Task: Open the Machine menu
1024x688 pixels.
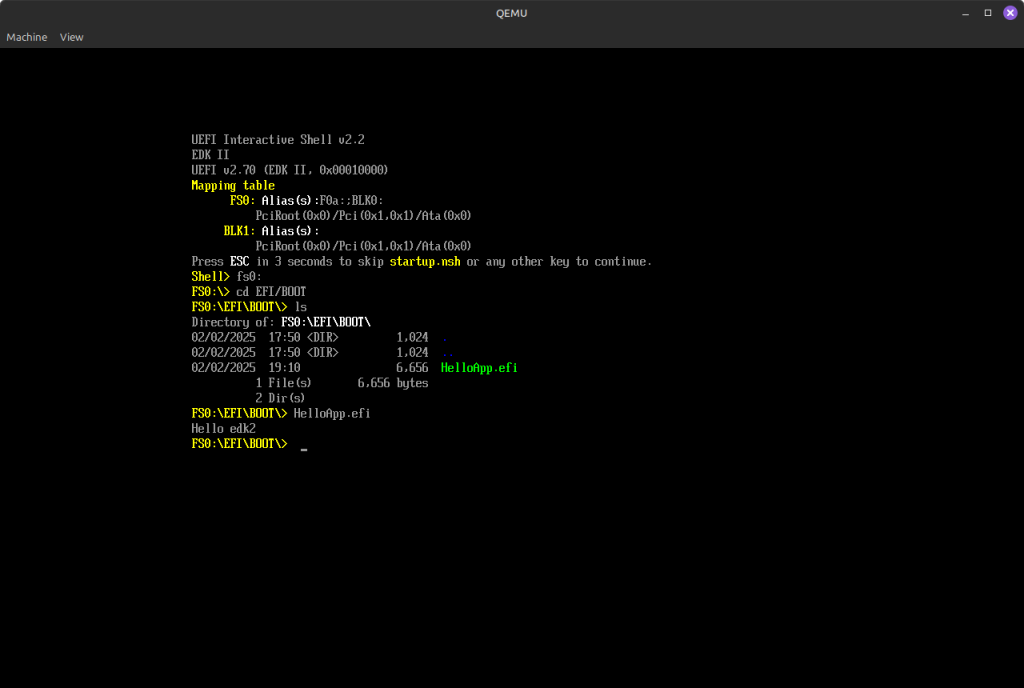Action: pyautogui.click(x=27, y=37)
